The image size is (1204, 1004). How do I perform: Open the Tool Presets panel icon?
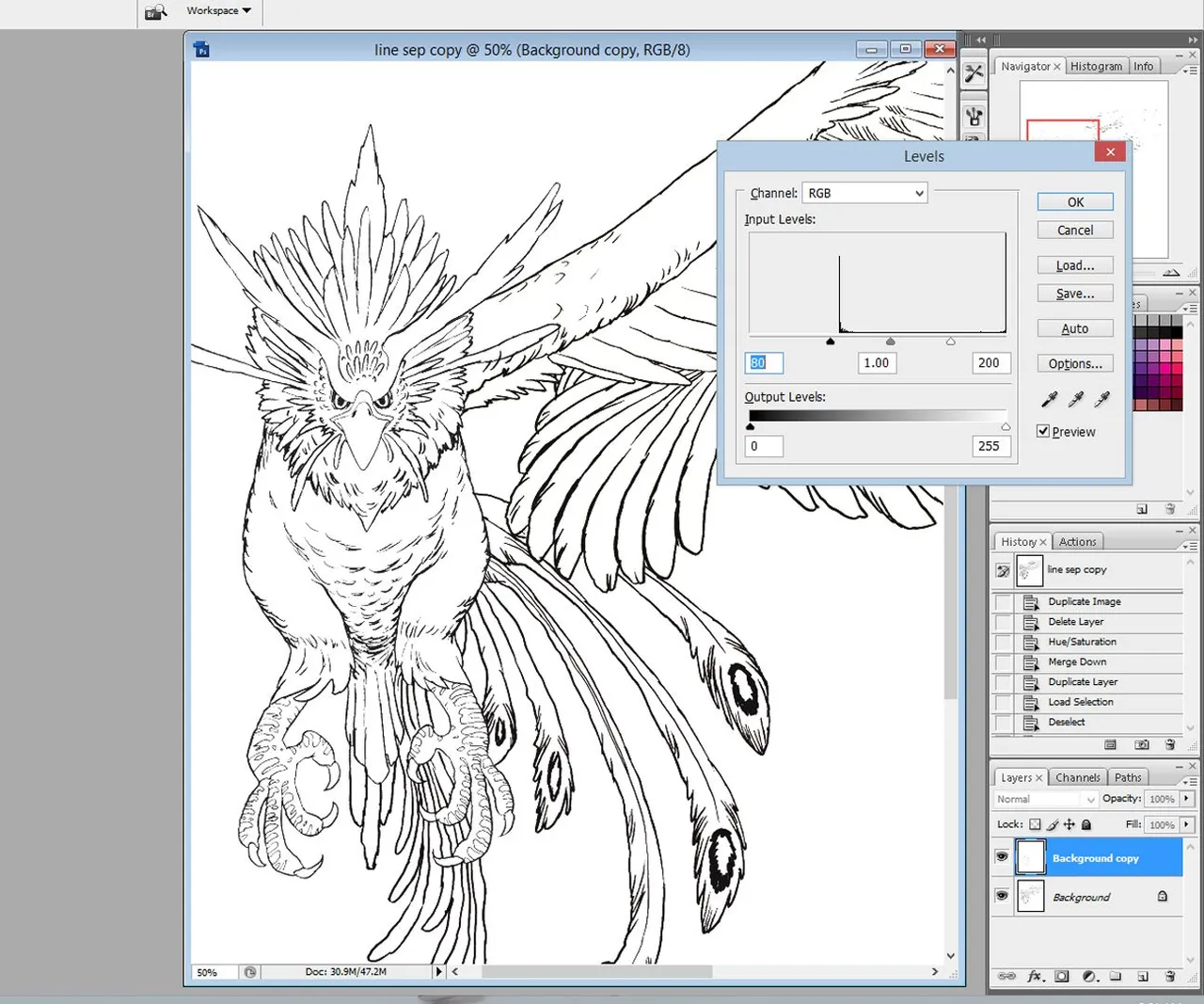tap(974, 73)
